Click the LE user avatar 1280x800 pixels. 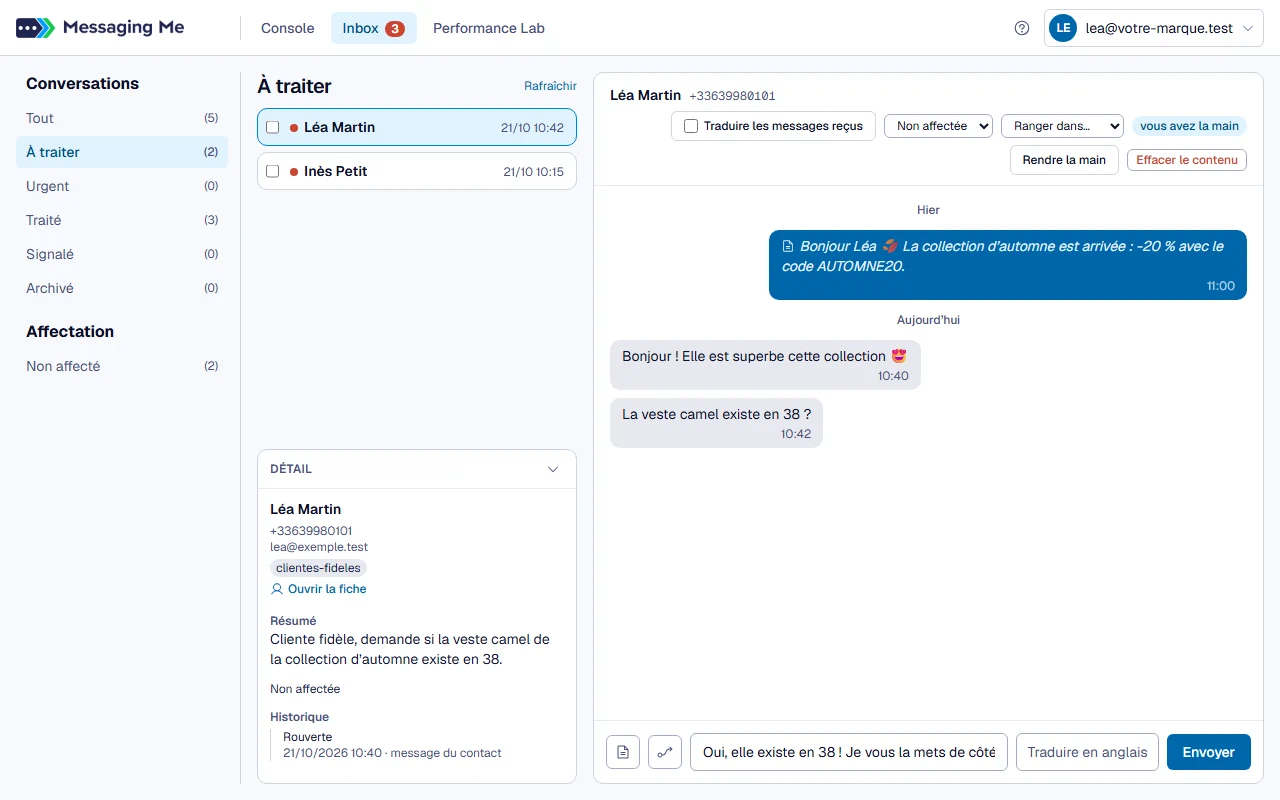[x=1063, y=28]
